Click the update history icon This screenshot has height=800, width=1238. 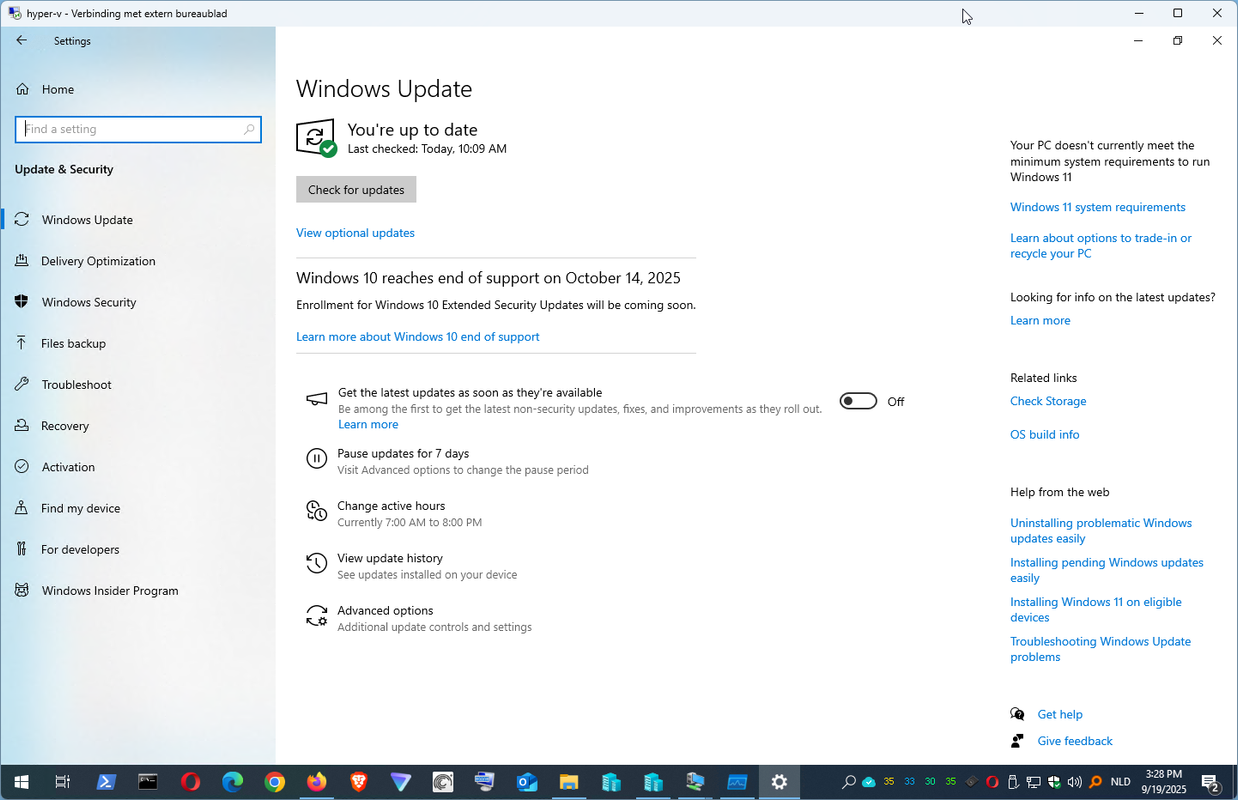(316, 563)
